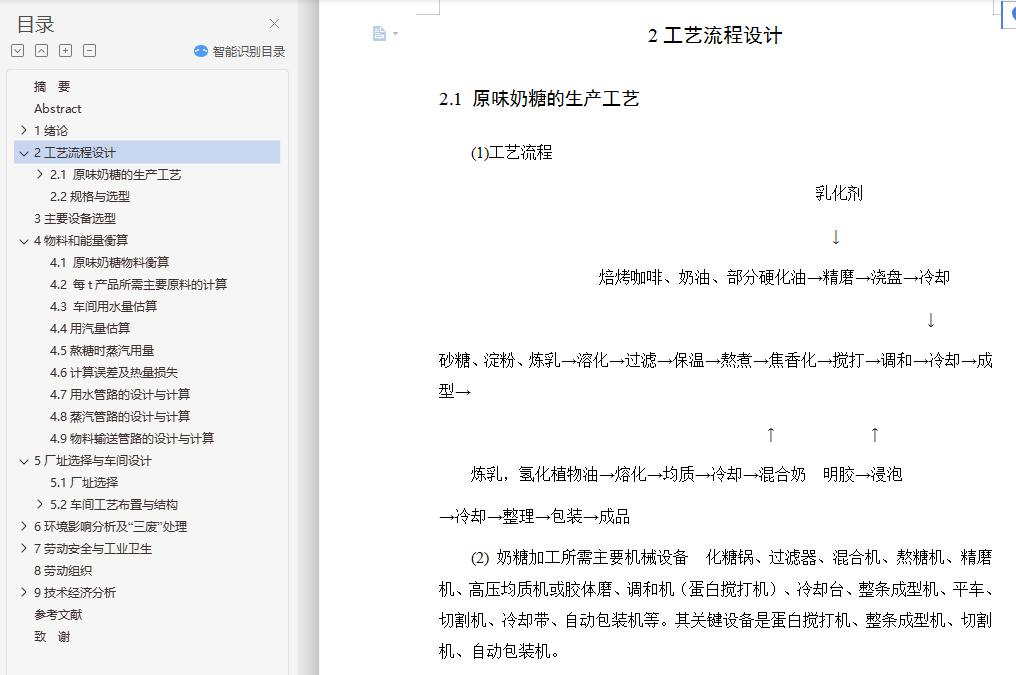
Task: Collapse the 4 物料和能量衡算 section
Action: point(24,241)
